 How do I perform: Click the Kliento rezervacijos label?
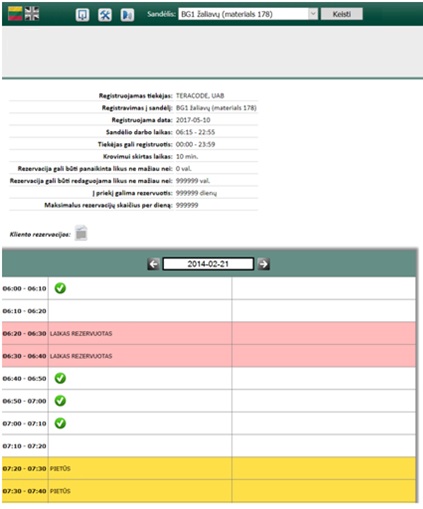[x=40, y=234]
